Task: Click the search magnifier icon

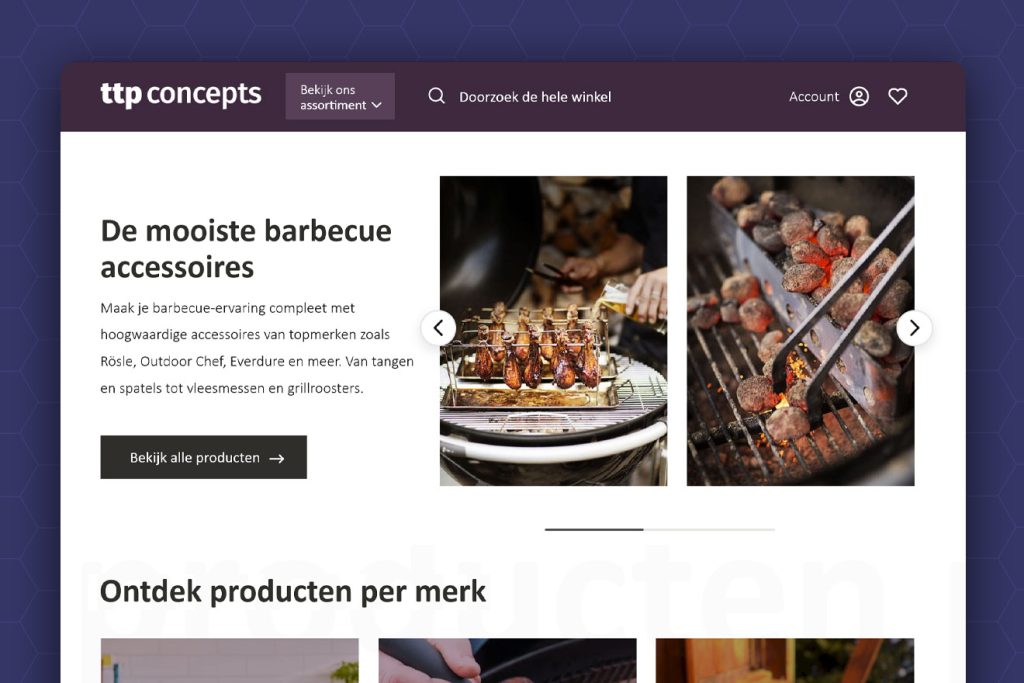Action: tap(436, 96)
